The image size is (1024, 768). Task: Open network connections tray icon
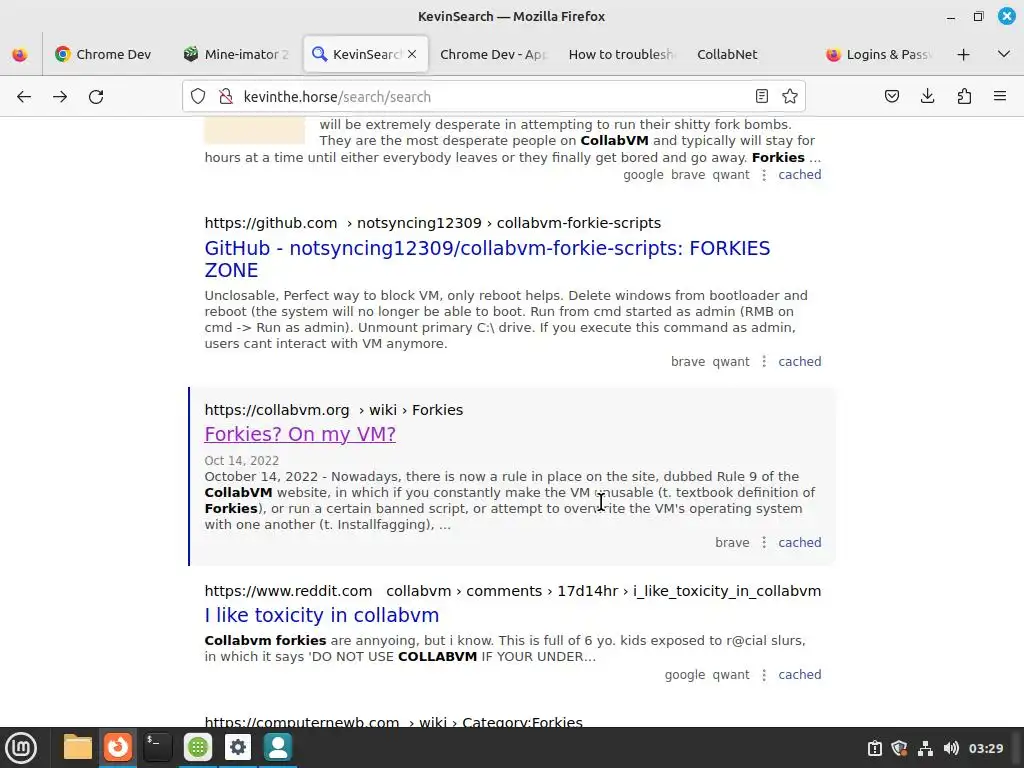(x=925, y=748)
